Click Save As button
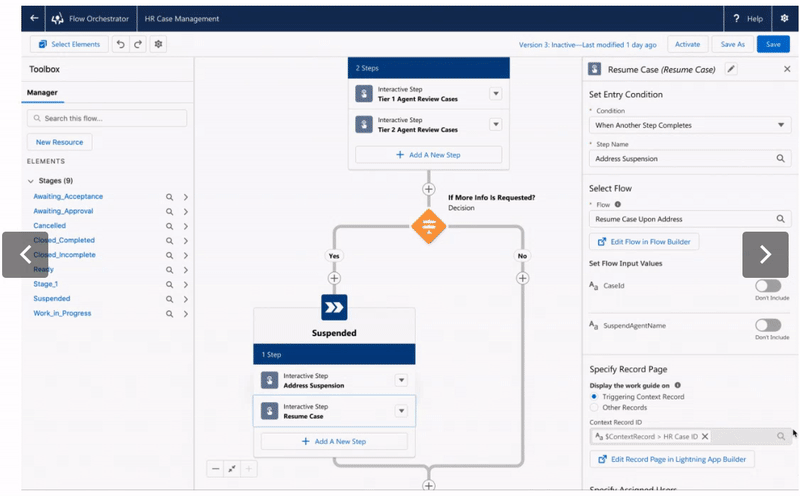This screenshot has height=496, width=800. coord(732,44)
